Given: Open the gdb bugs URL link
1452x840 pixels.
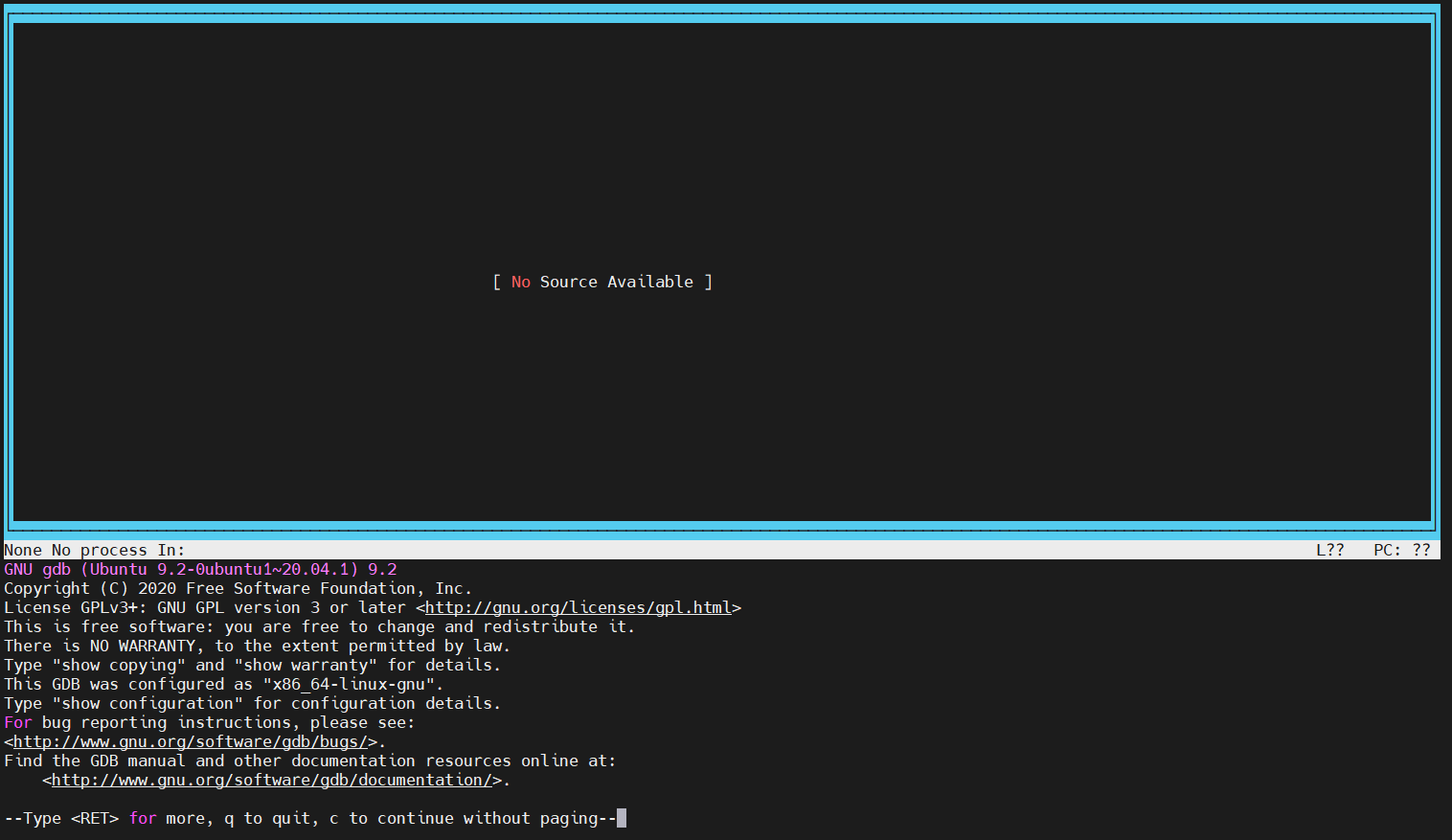Looking at the screenshot, I should 191,741.
